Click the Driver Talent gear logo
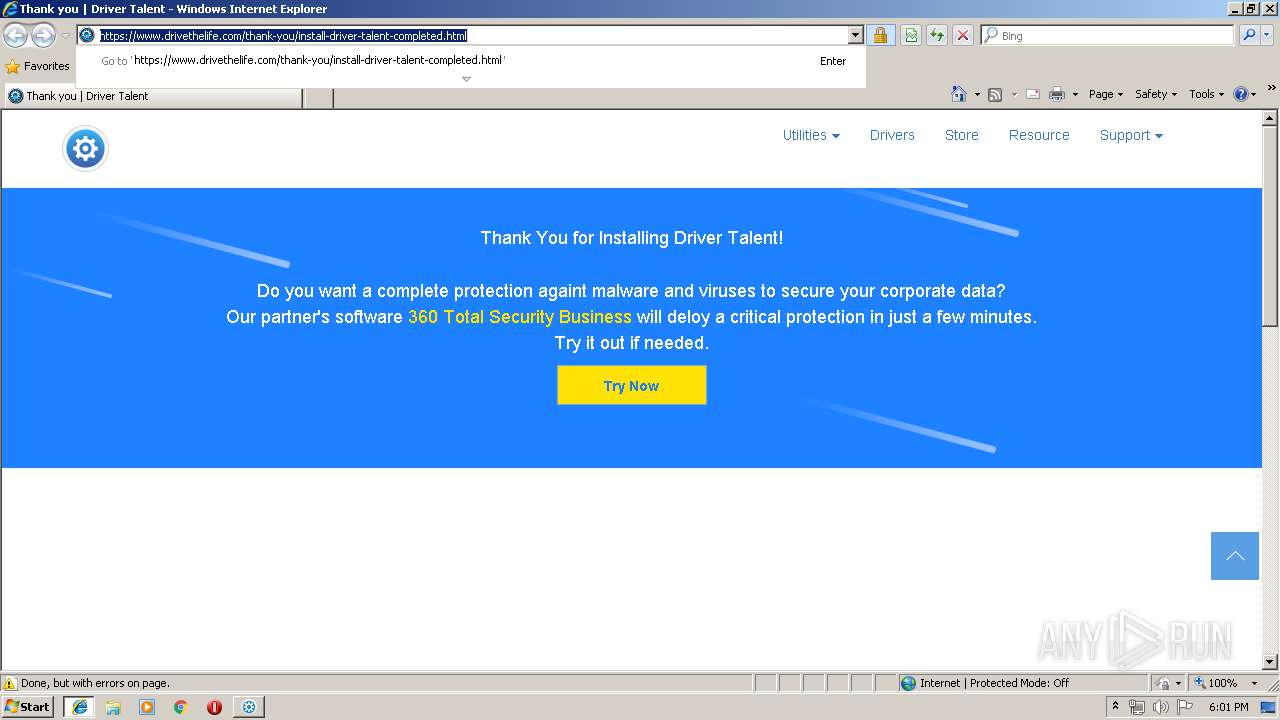Screen dimensions: 1280x720 click(85, 149)
